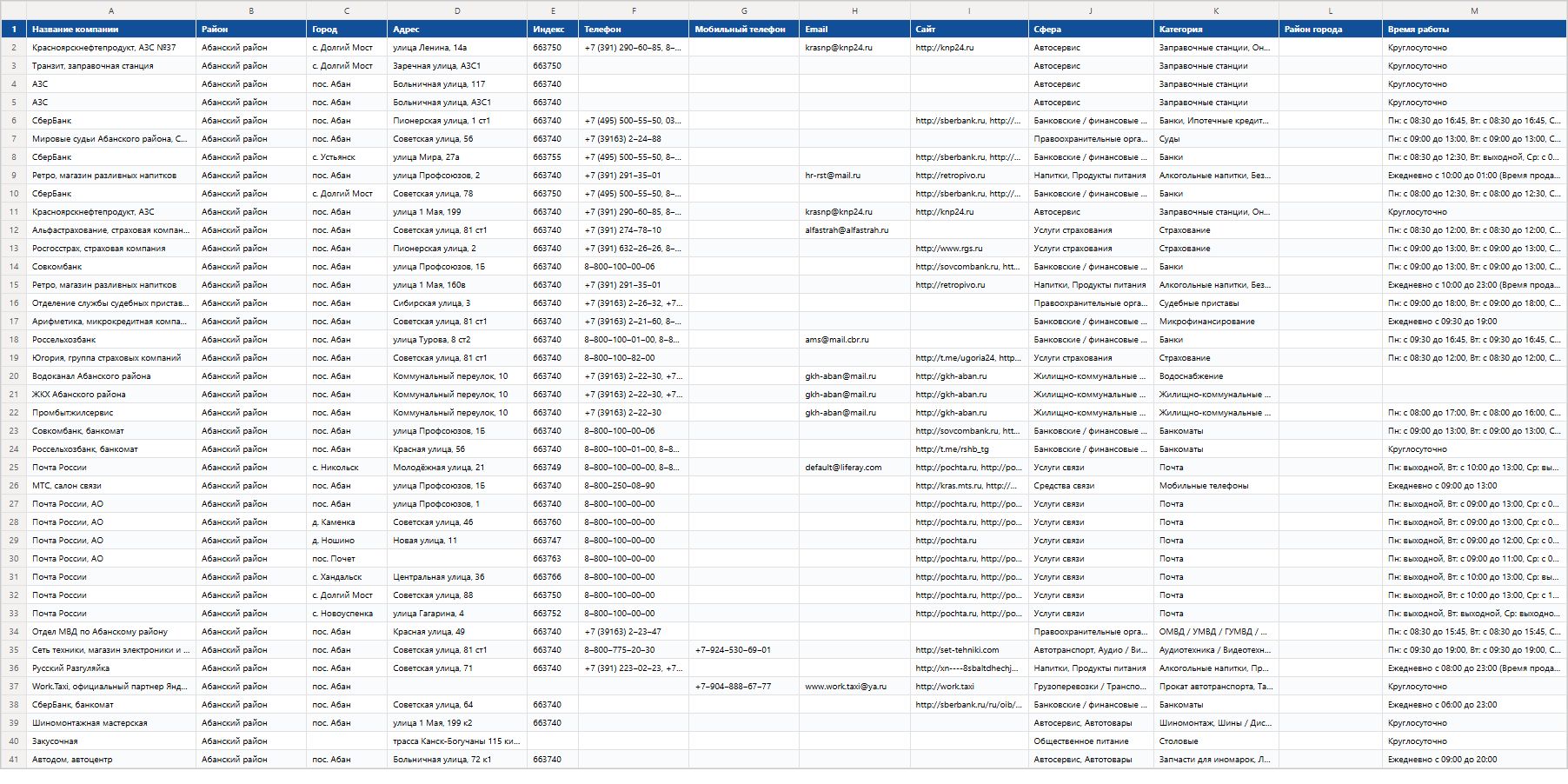This screenshot has width=1568, height=784.
Task: Select the 'Автодом, автоцентр' company cell
Action: tap(111, 760)
